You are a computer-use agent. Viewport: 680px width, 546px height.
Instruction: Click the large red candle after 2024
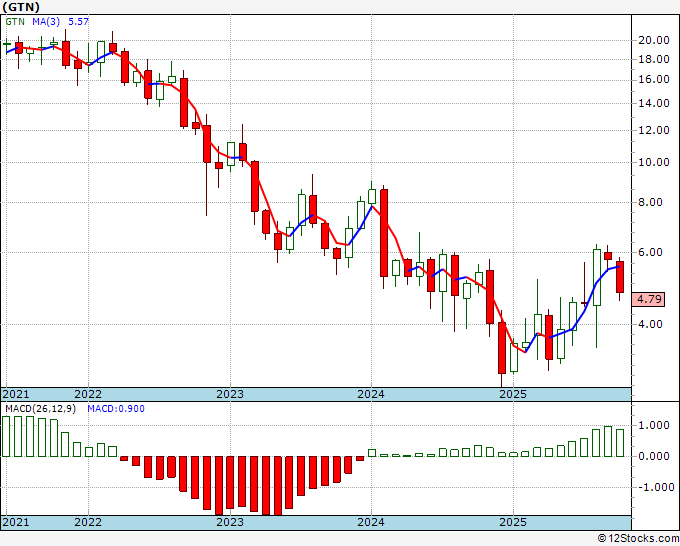(x=384, y=233)
